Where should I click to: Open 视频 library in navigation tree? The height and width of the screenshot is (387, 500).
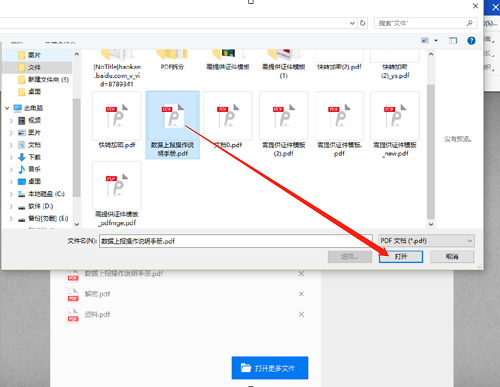click(29, 120)
